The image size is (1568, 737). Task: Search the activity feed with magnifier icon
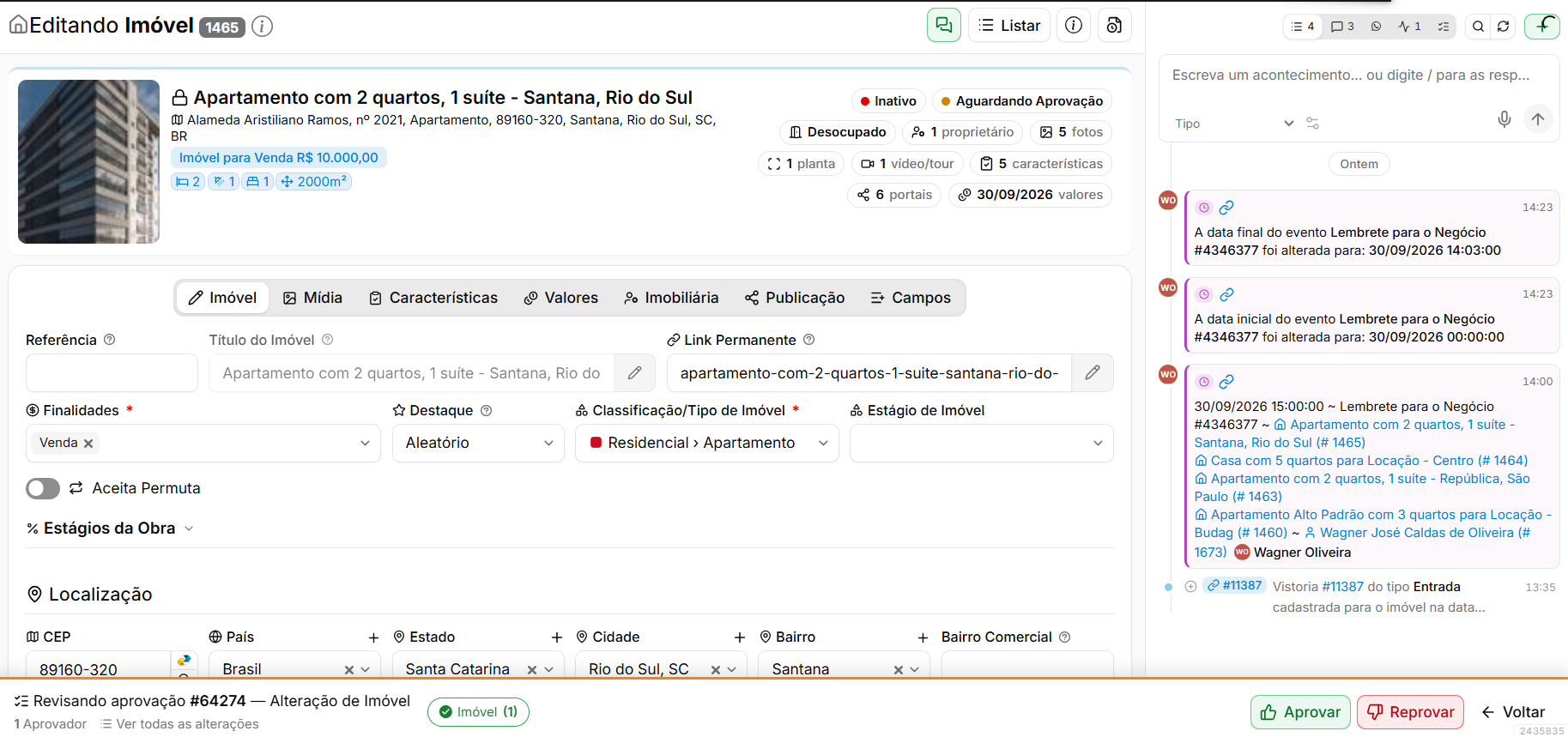click(x=1478, y=27)
